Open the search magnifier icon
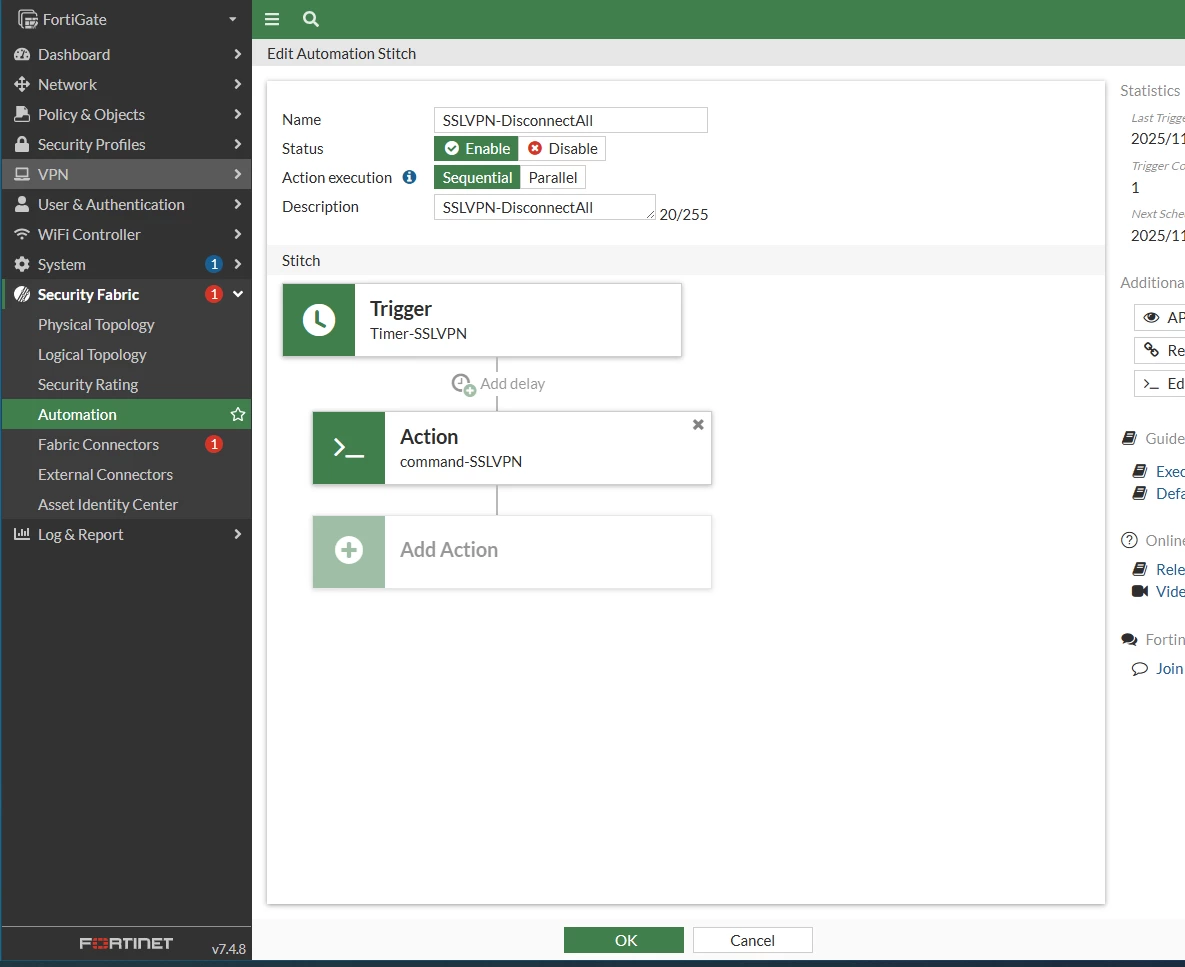This screenshot has height=967, width=1185. [x=311, y=19]
